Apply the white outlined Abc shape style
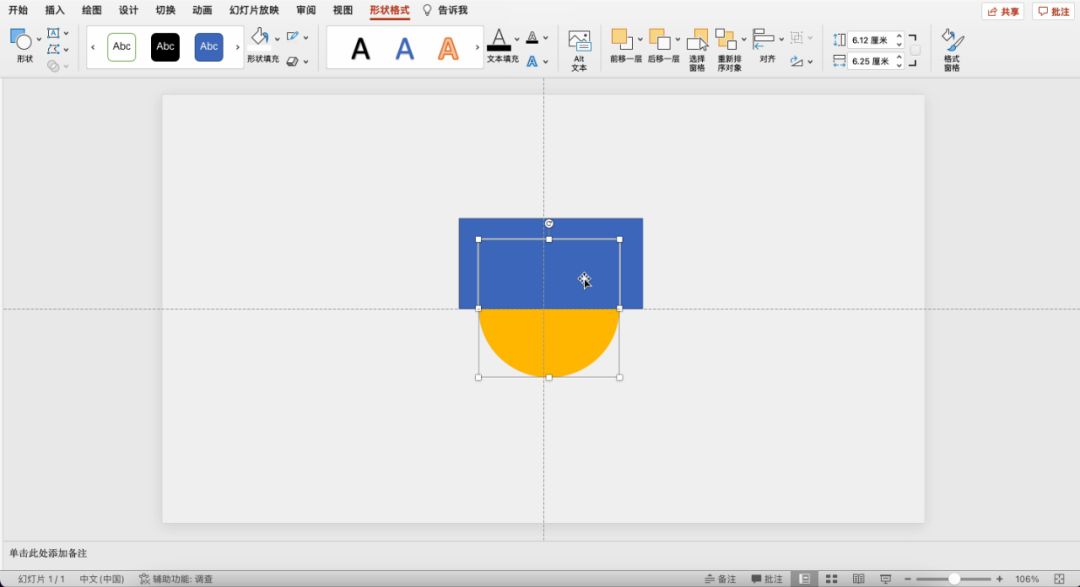The image size is (1080, 587). (x=121, y=47)
